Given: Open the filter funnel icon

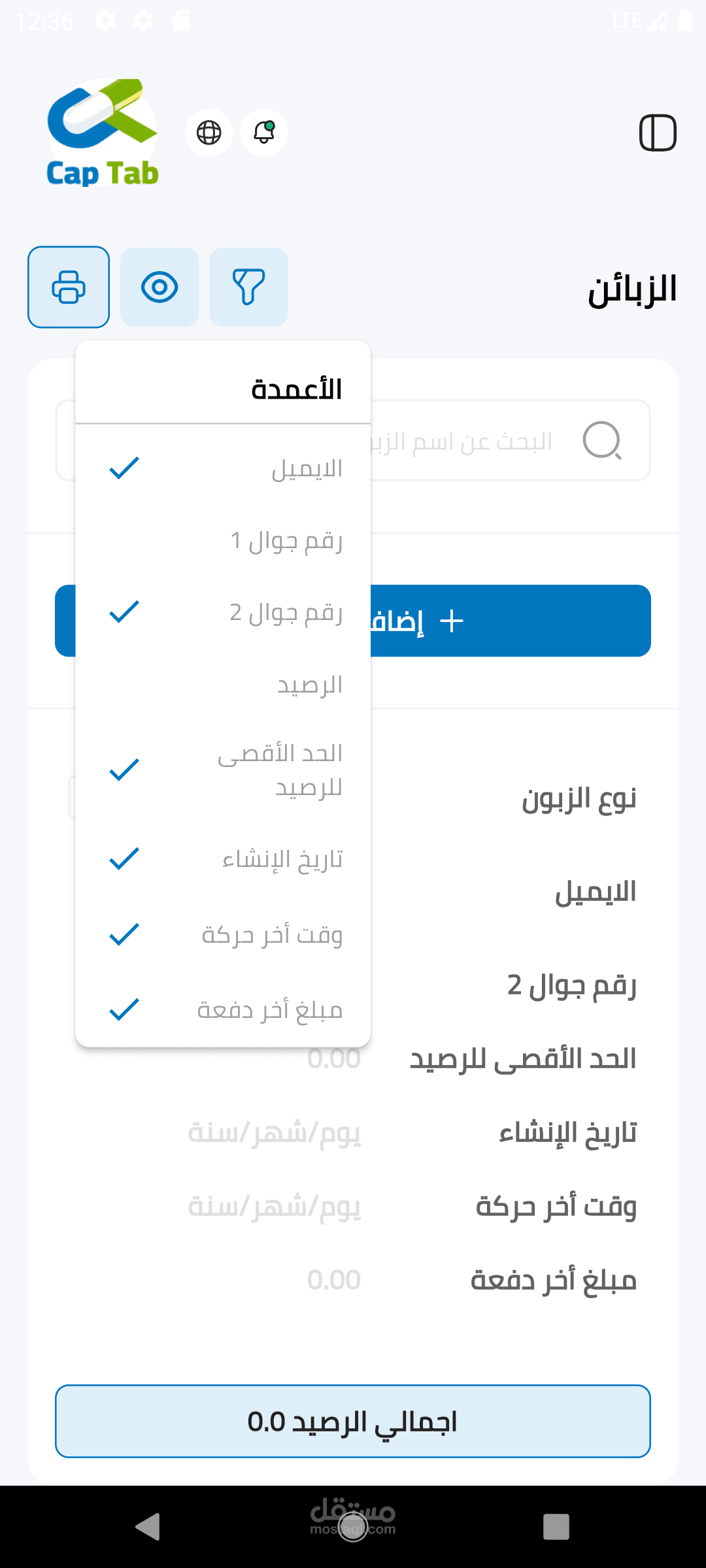Looking at the screenshot, I should point(248,287).
